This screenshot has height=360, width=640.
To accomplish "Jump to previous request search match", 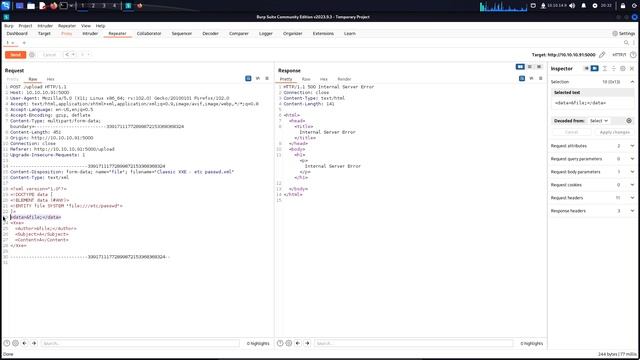I will click(x=24, y=343).
